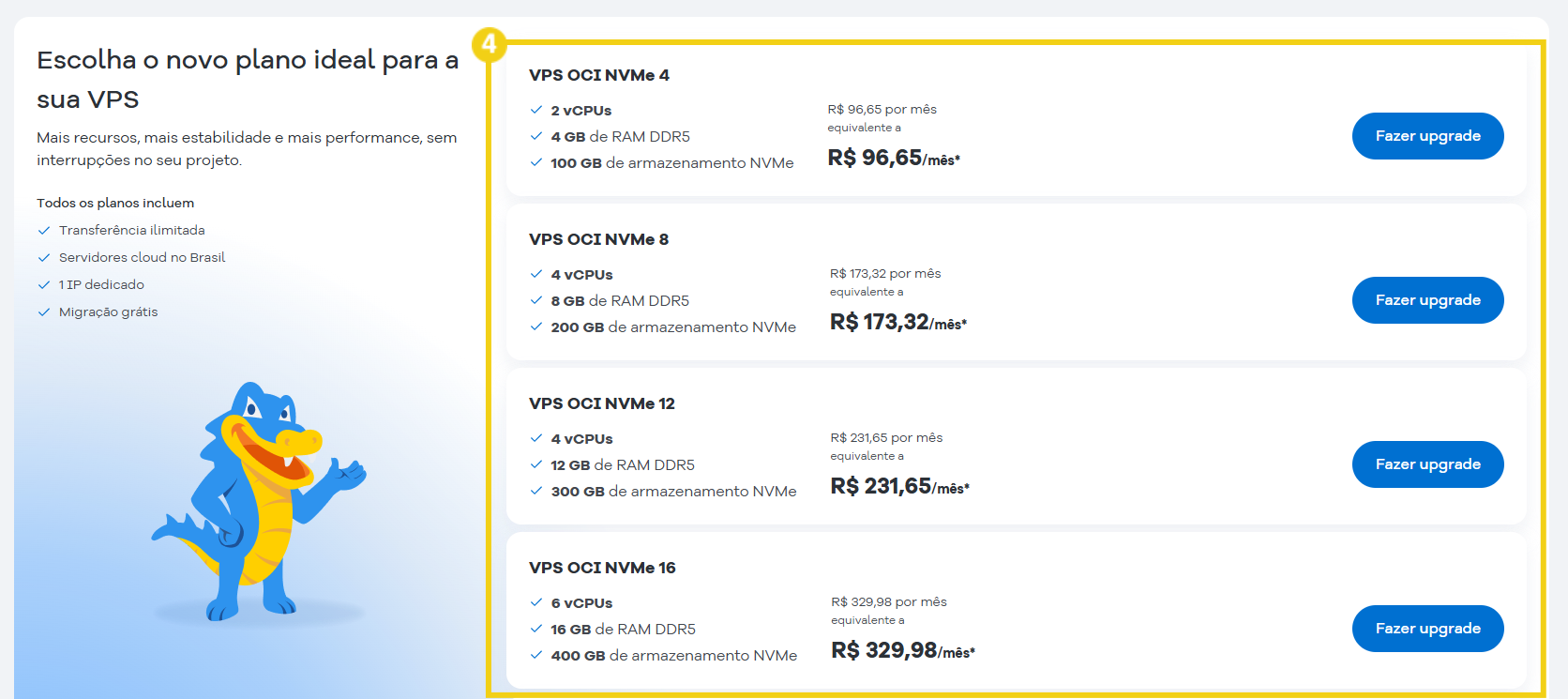Click the blue alligator mascot illustration
1568x699 pixels.
click(x=259, y=502)
